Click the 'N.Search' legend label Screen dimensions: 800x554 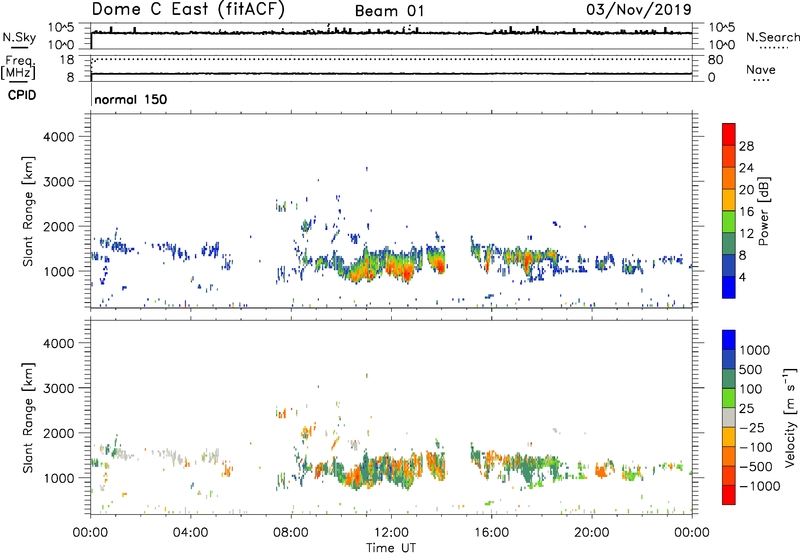coord(773,37)
